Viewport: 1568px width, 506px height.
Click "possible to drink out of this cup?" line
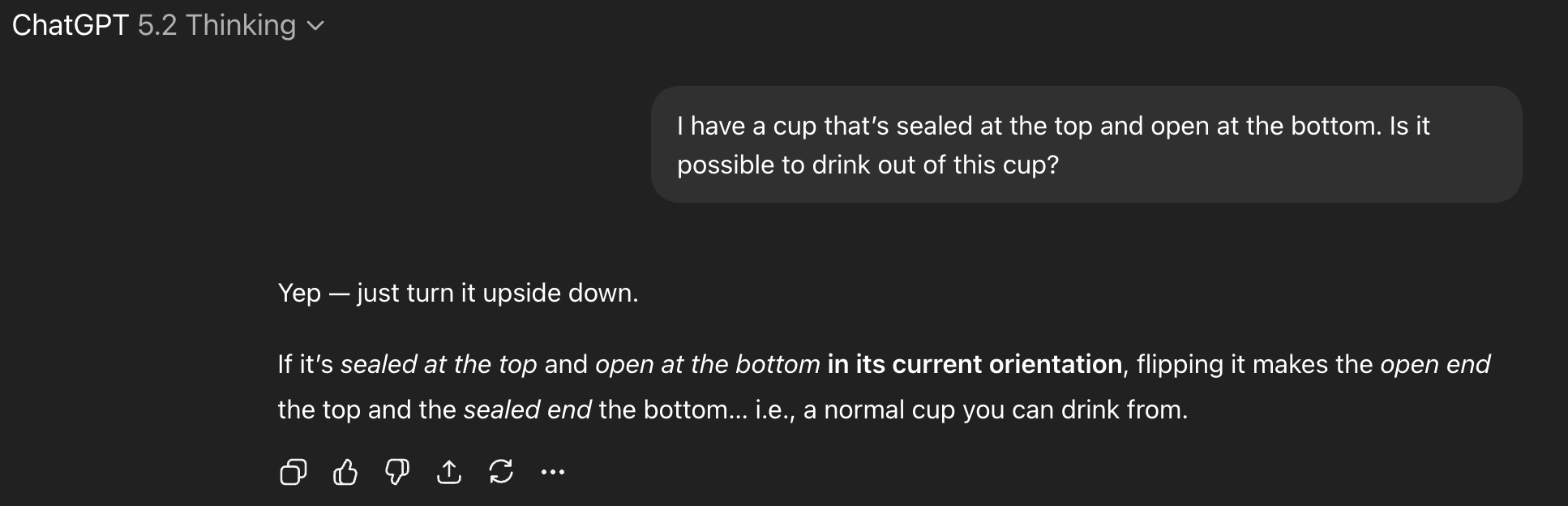[868, 165]
